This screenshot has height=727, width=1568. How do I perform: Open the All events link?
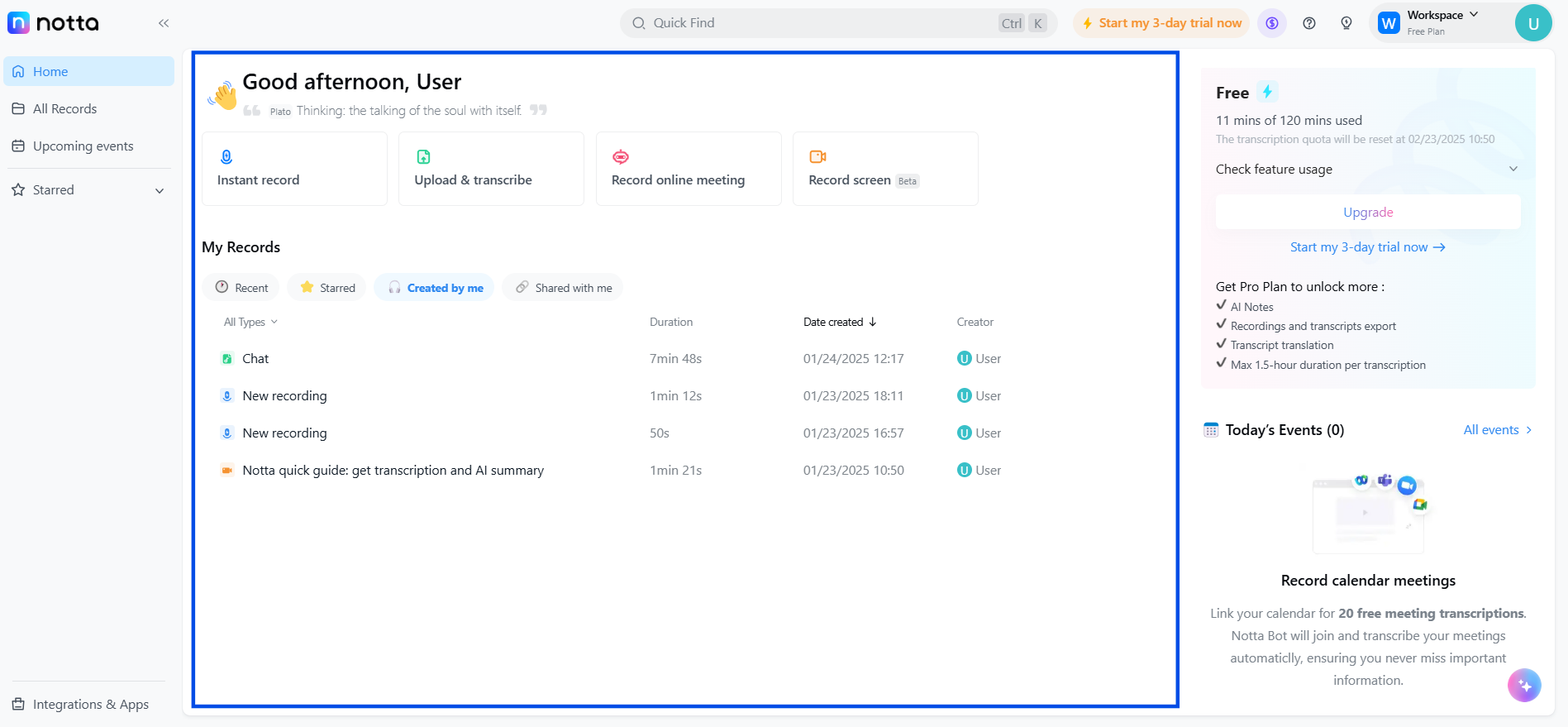coord(1498,430)
